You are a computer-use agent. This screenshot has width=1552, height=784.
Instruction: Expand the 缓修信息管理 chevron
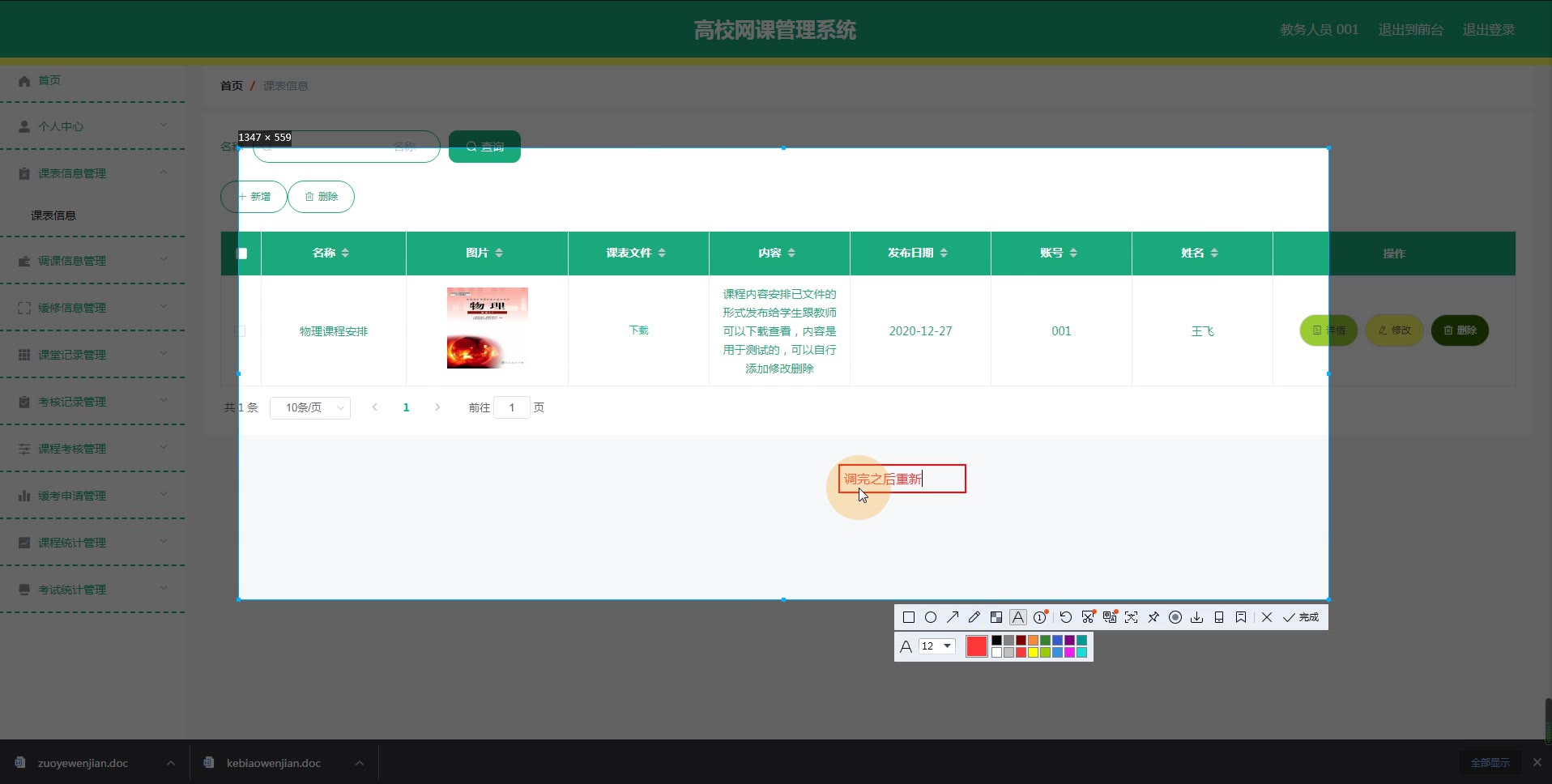click(x=164, y=307)
